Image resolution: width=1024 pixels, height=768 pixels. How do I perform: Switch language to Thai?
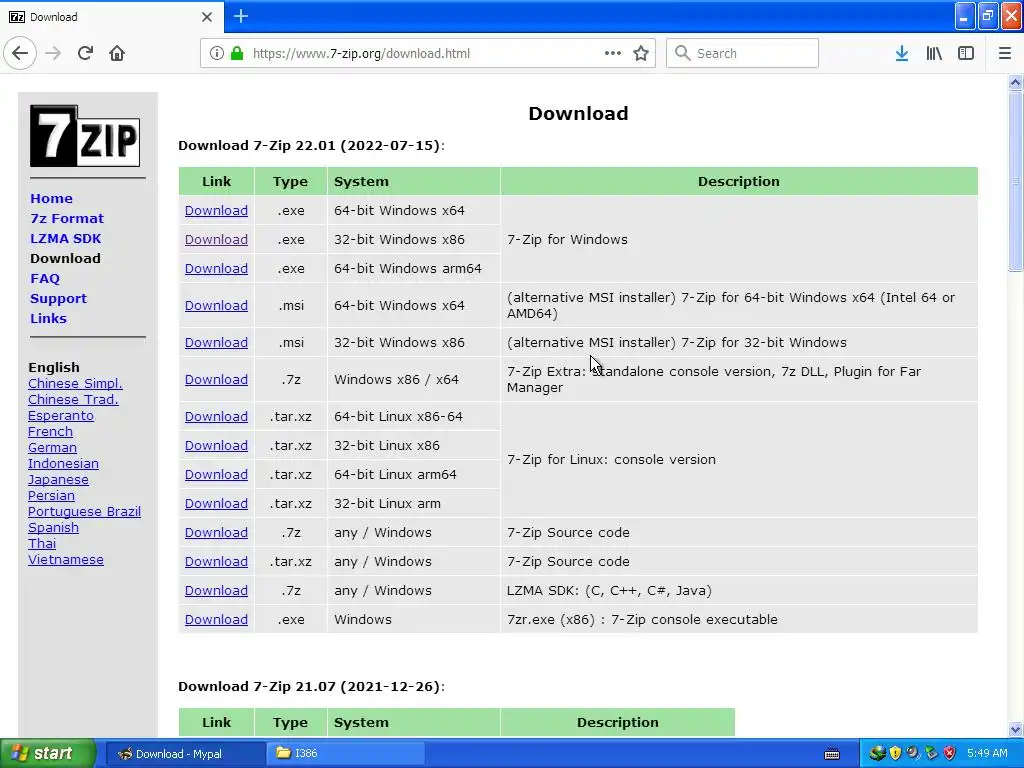coord(42,543)
